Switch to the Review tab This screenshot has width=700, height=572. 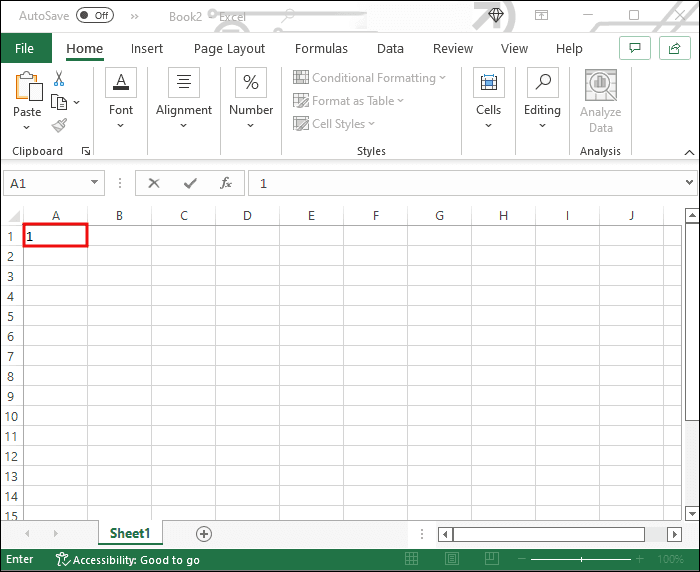point(453,48)
